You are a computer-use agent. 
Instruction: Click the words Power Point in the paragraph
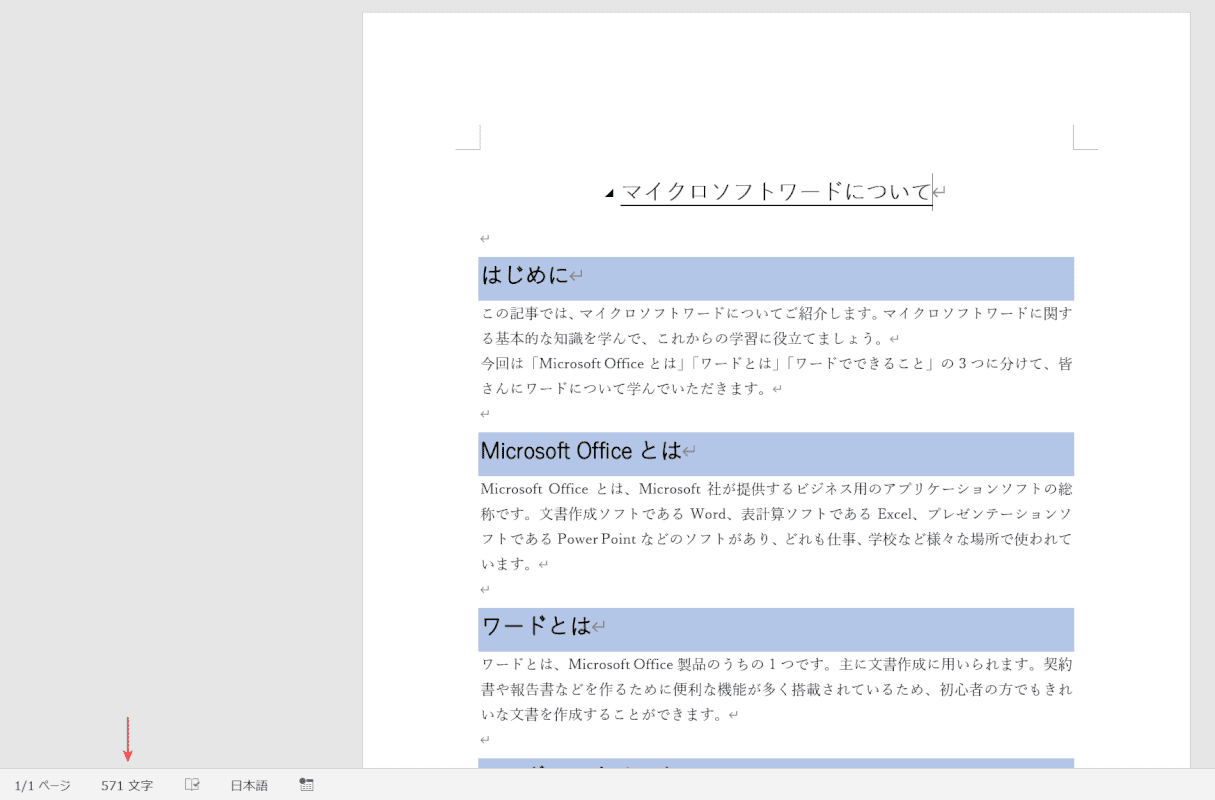[597, 539]
